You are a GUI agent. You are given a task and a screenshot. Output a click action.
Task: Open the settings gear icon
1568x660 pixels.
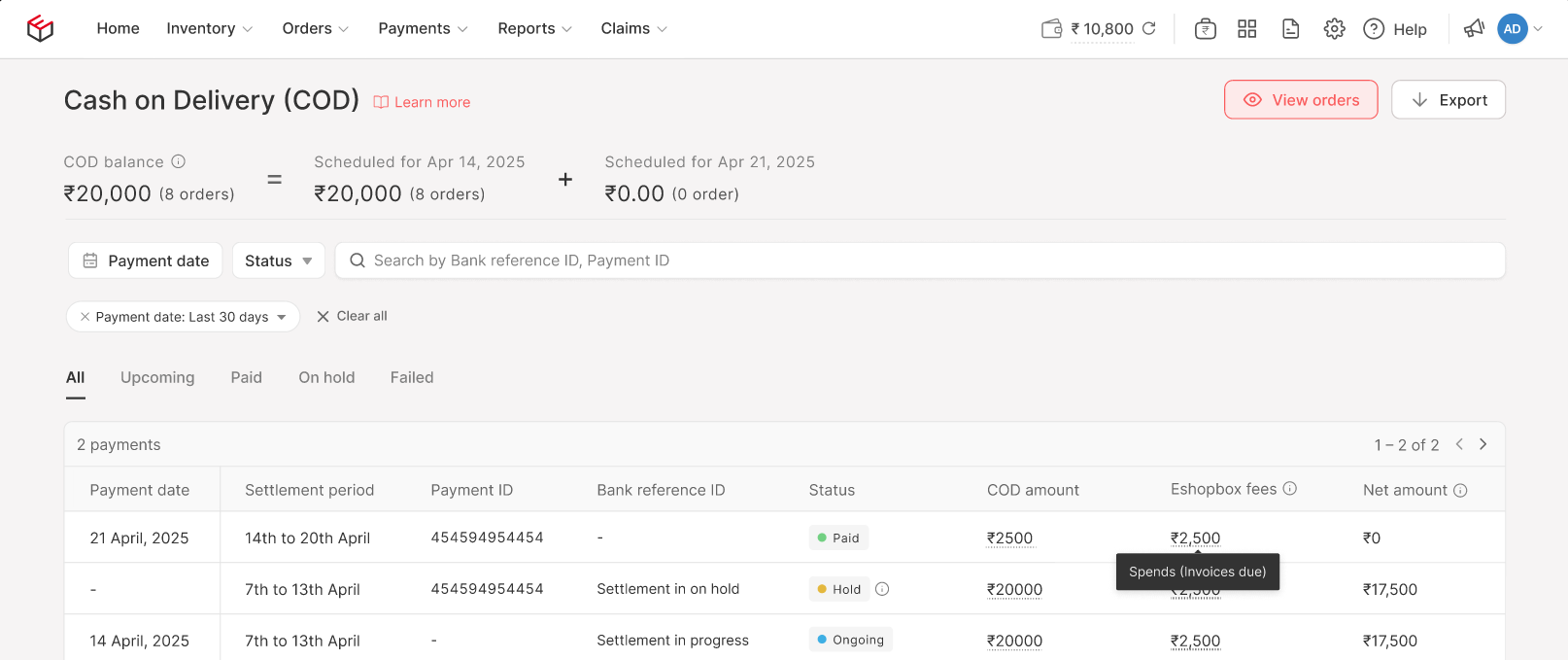point(1334,29)
